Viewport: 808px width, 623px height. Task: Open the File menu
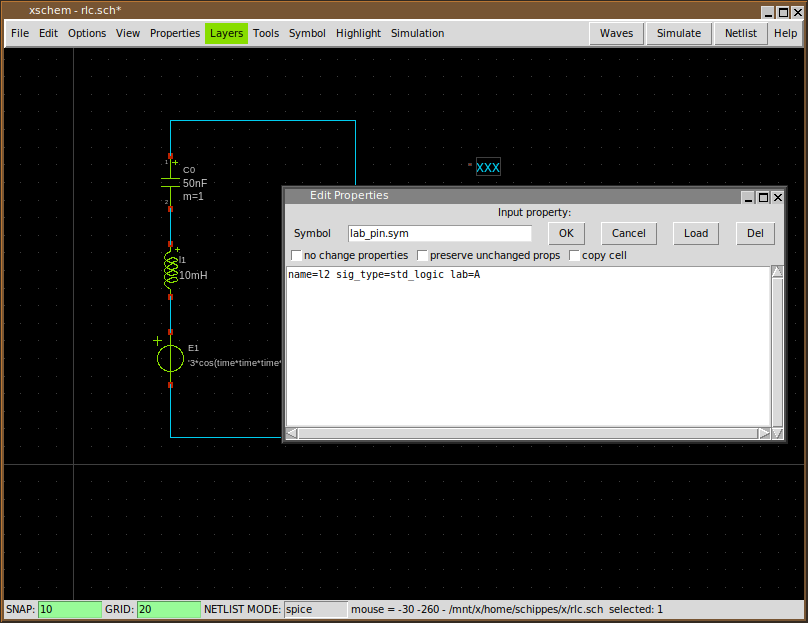coord(20,33)
